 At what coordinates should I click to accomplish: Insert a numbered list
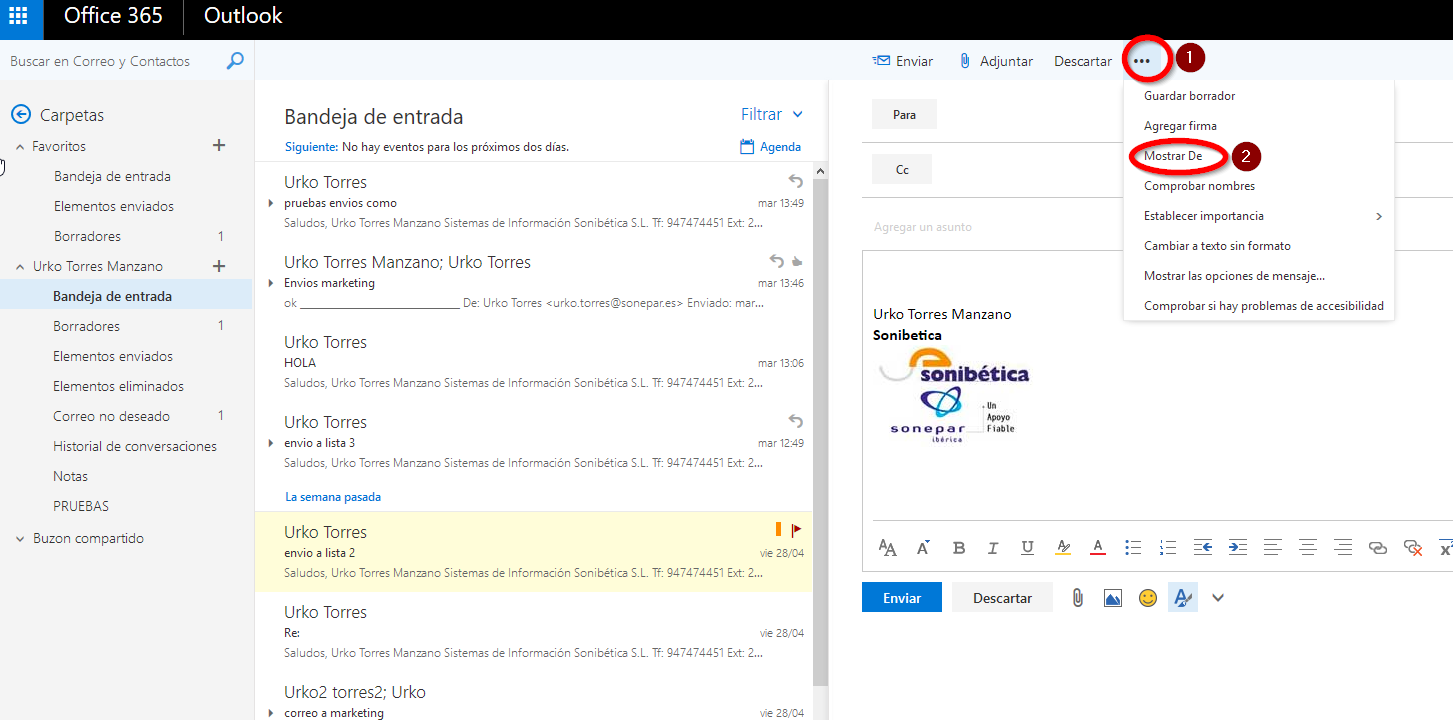point(1167,547)
